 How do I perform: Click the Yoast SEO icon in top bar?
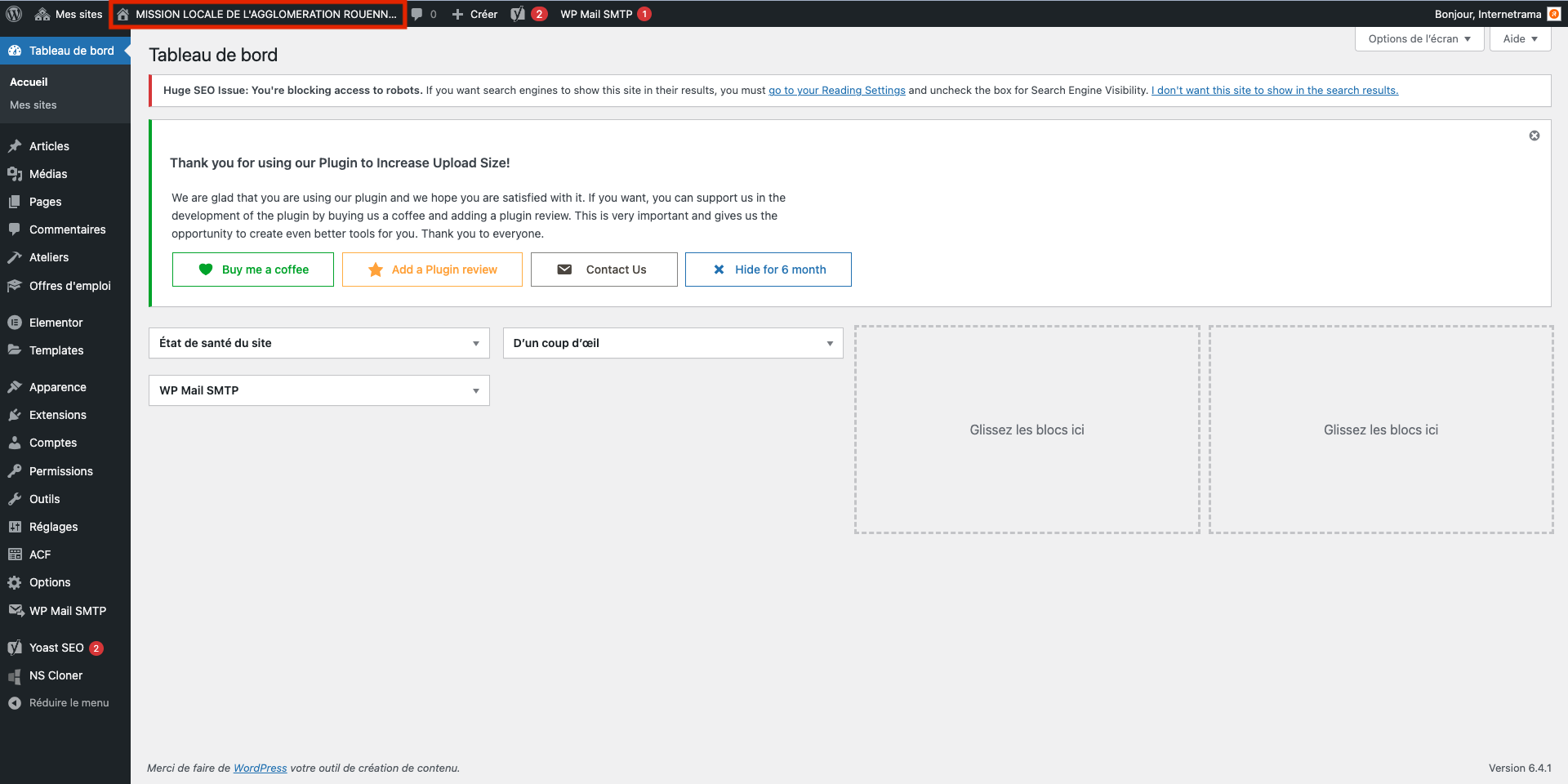(518, 14)
